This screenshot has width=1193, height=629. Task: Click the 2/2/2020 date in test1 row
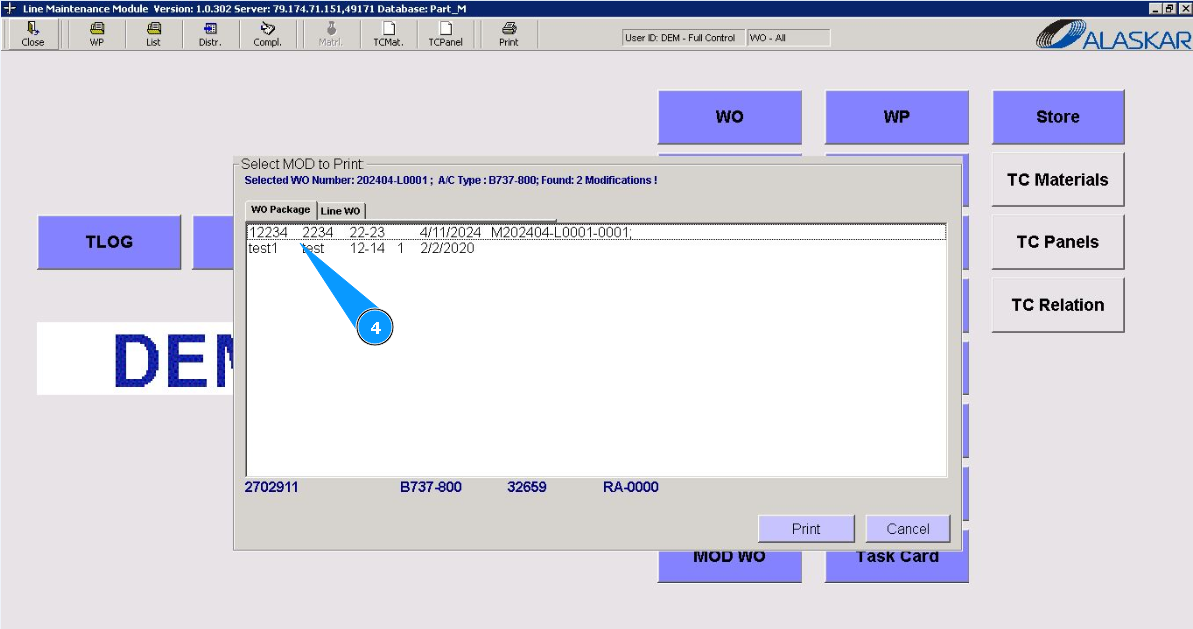coord(447,248)
